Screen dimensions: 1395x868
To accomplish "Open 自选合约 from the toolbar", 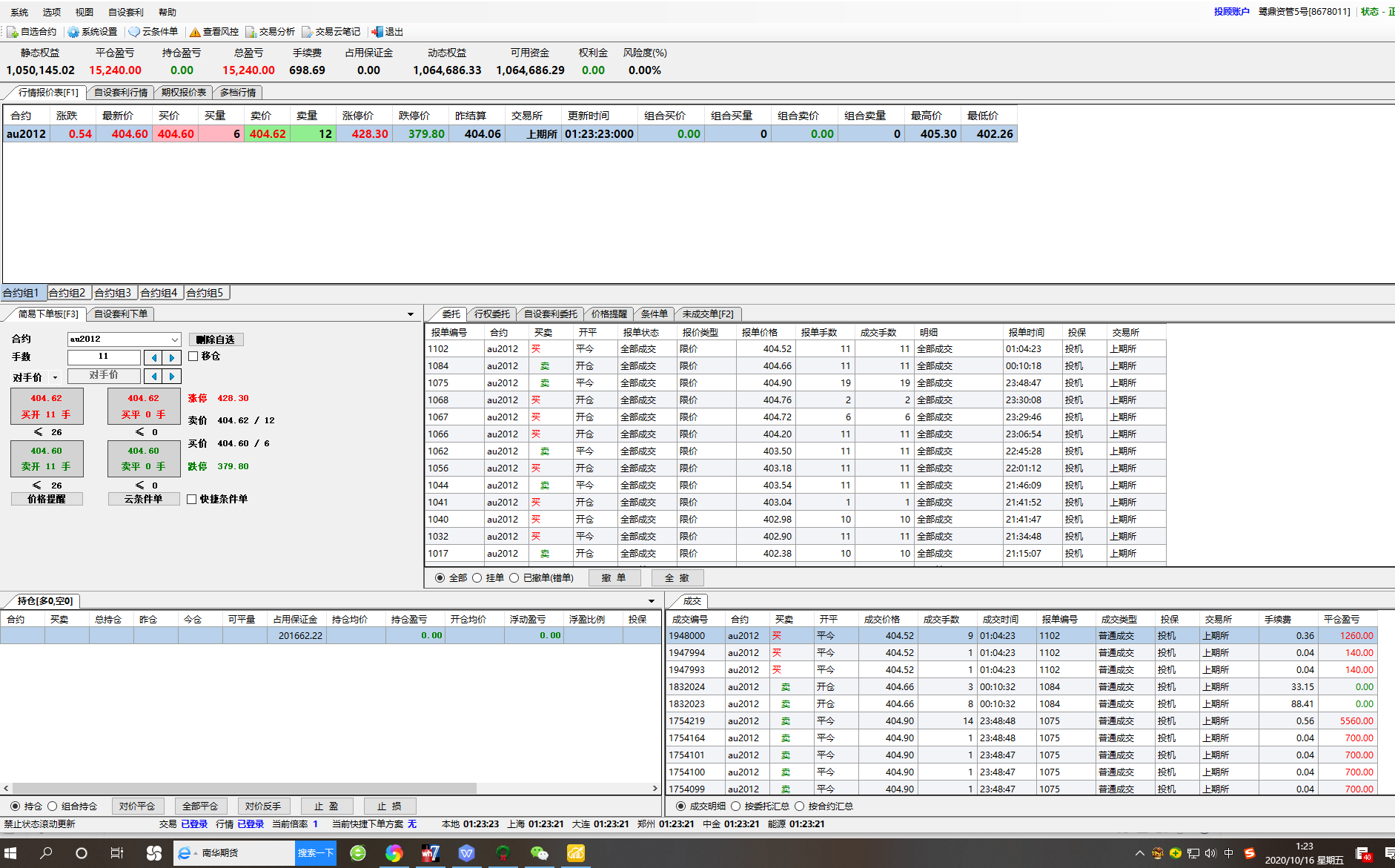I will (x=32, y=32).
